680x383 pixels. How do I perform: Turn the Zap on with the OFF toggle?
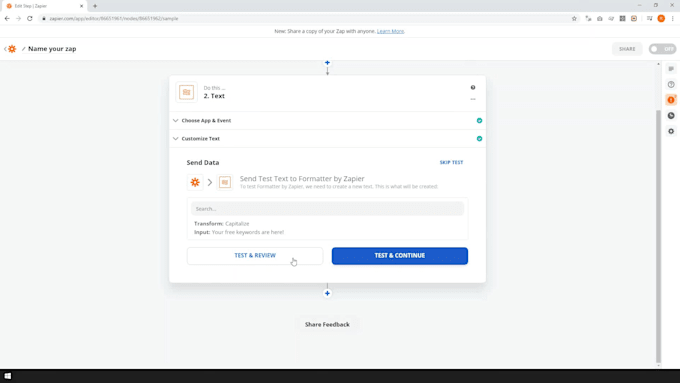point(662,49)
